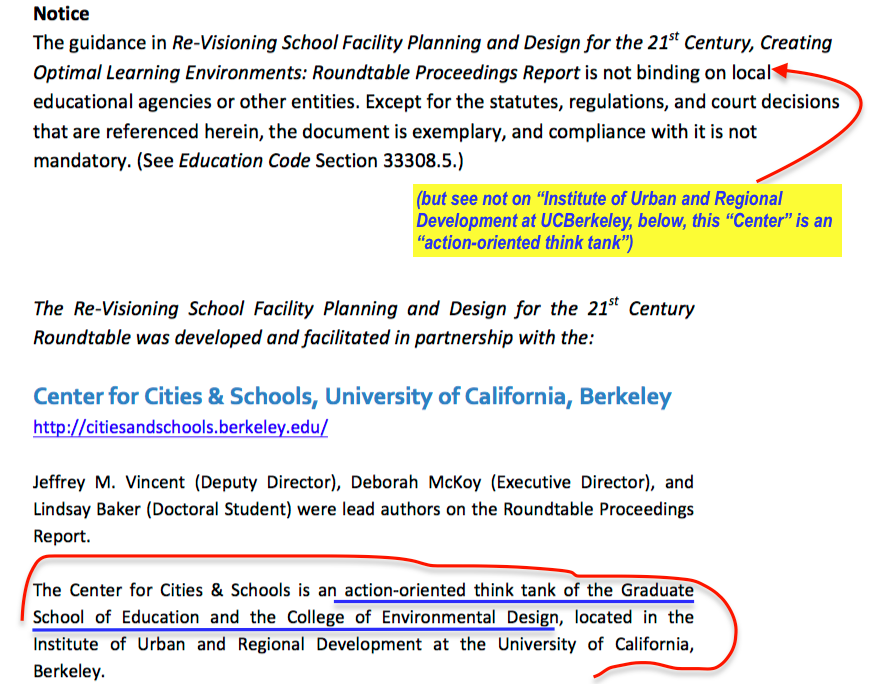Click "Institute of Urban and Regional Development" in the yellow note
872x684 pixels.
click(x=598, y=209)
